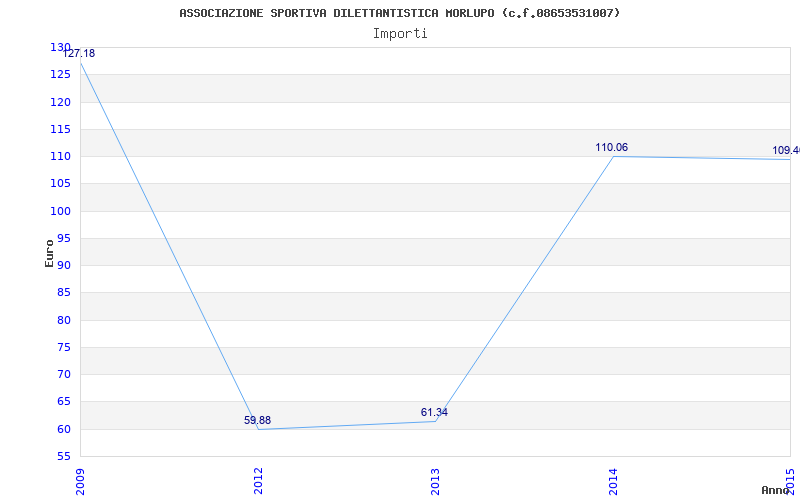Click the "Anno" x-axis title
The image size is (800, 500).
pyautogui.click(x=776, y=490)
